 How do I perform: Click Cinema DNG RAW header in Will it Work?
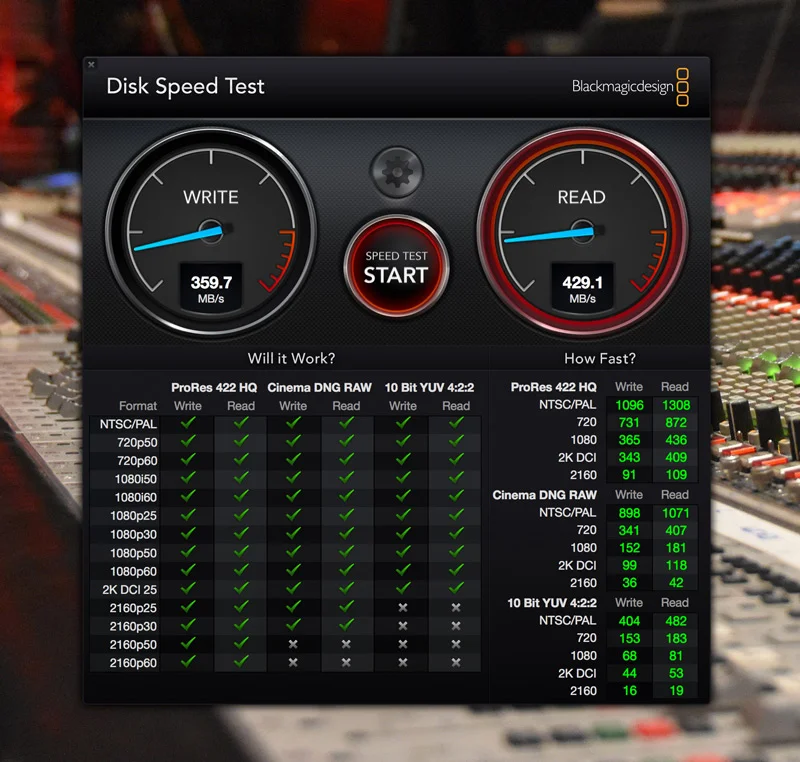pyautogui.click(x=319, y=388)
